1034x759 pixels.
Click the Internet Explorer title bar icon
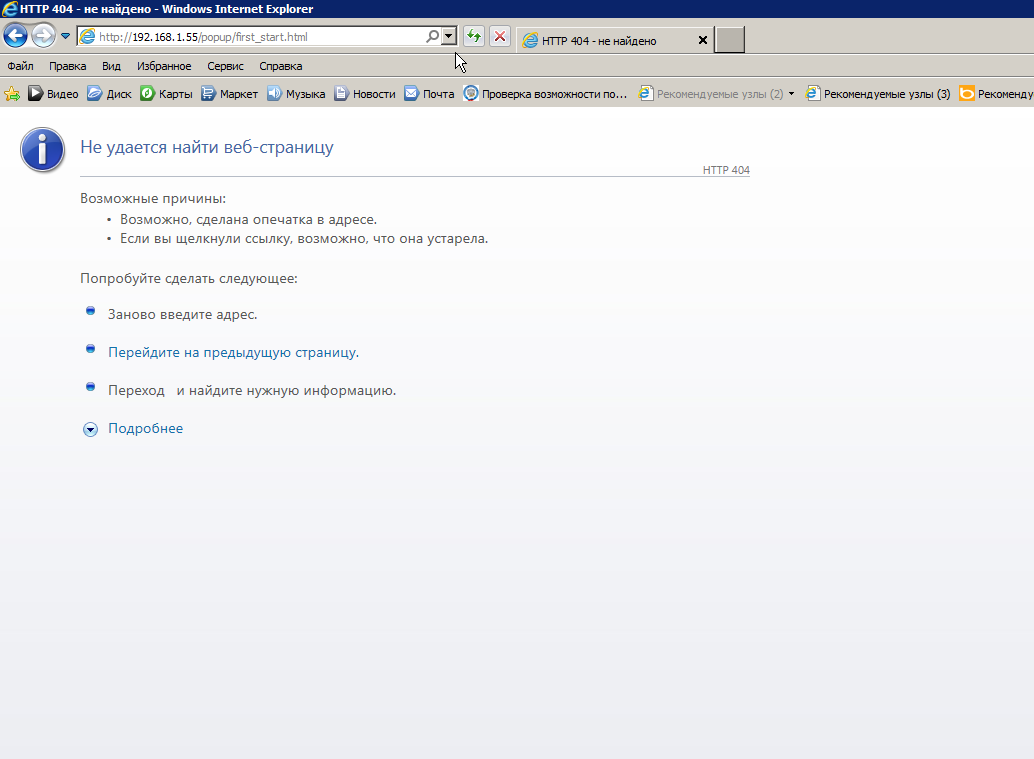pos(9,9)
